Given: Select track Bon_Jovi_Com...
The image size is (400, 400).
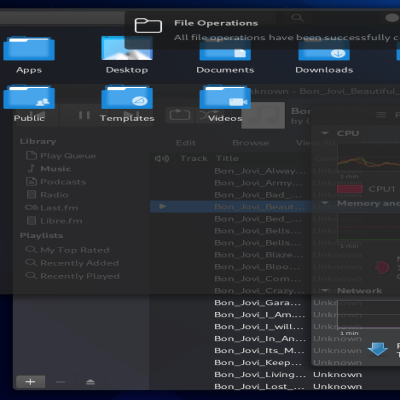Looking at the screenshot, I should pyautogui.click(x=257, y=279).
